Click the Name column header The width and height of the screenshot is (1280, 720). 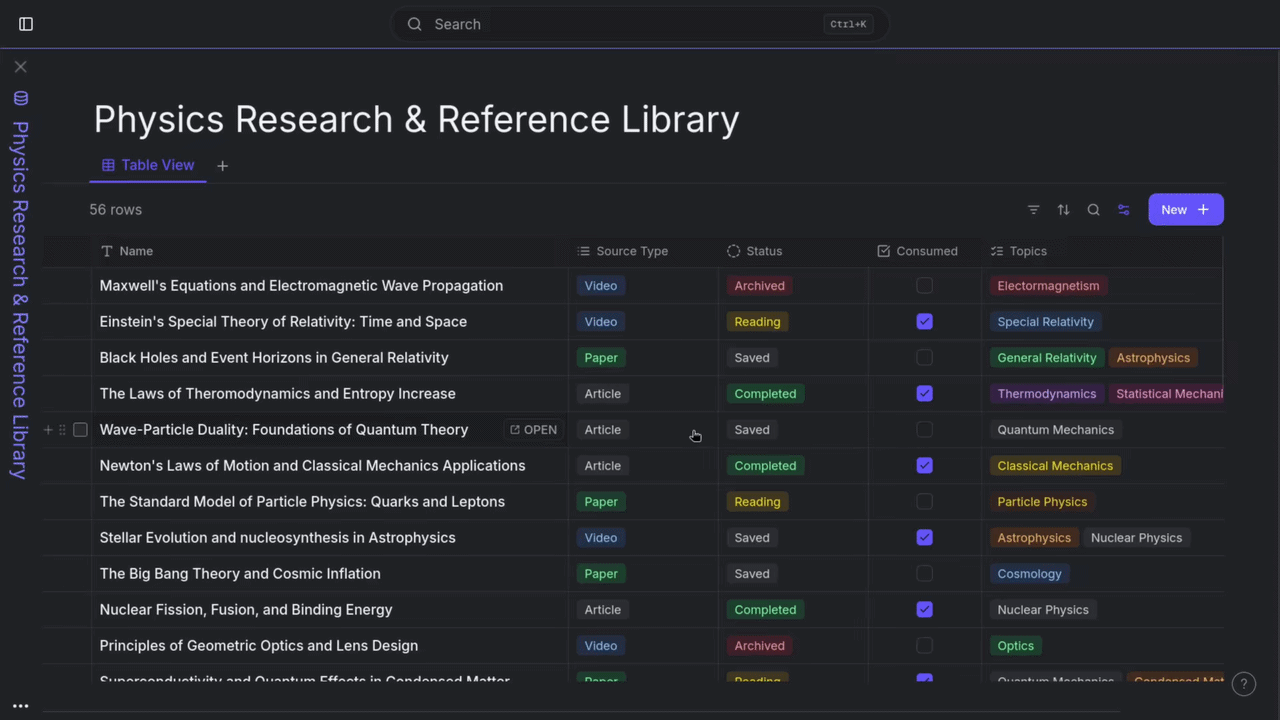[330, 251]
